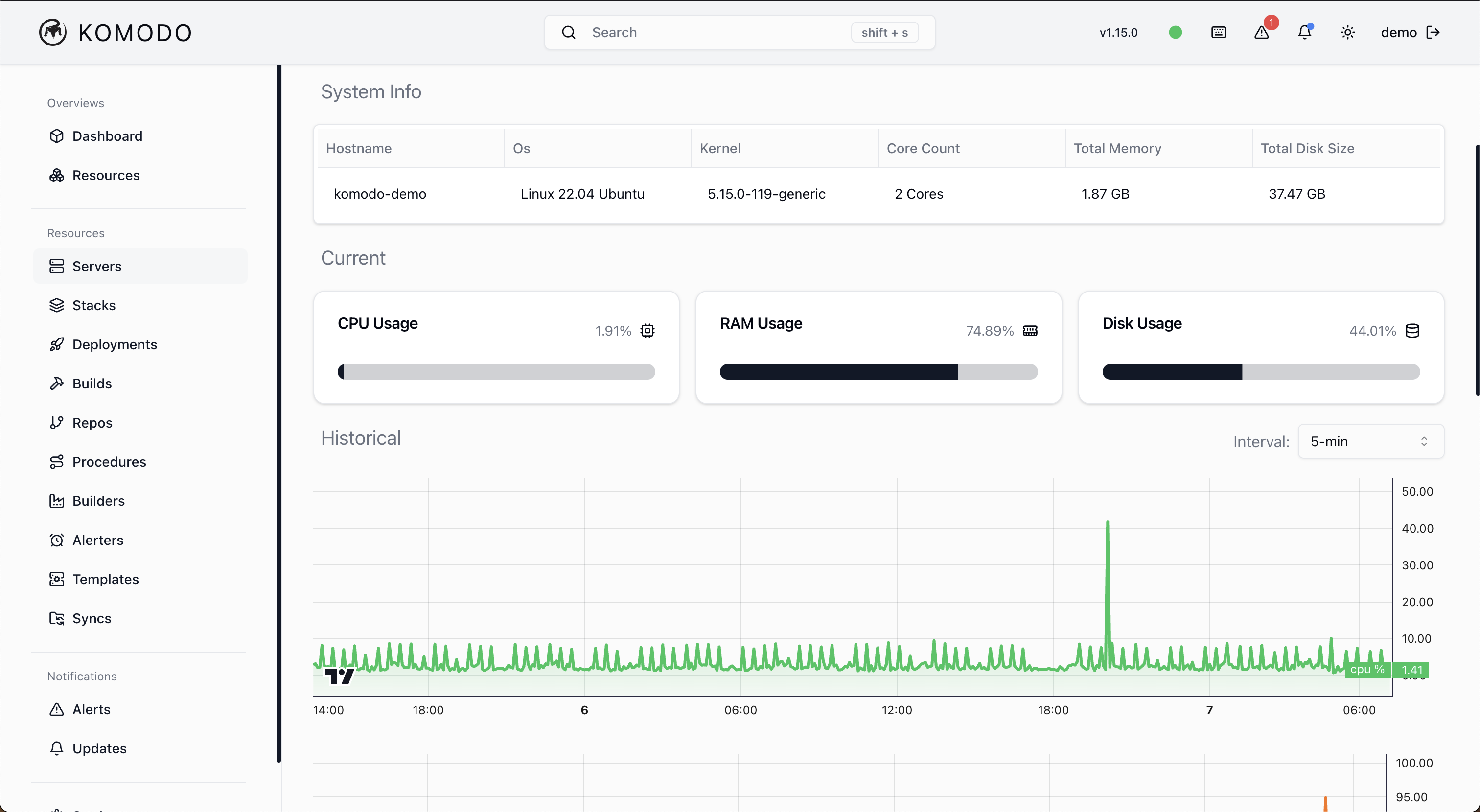Go to Deployments in the sidebar
The image size is (1480, 812).
tap(115, 344)
